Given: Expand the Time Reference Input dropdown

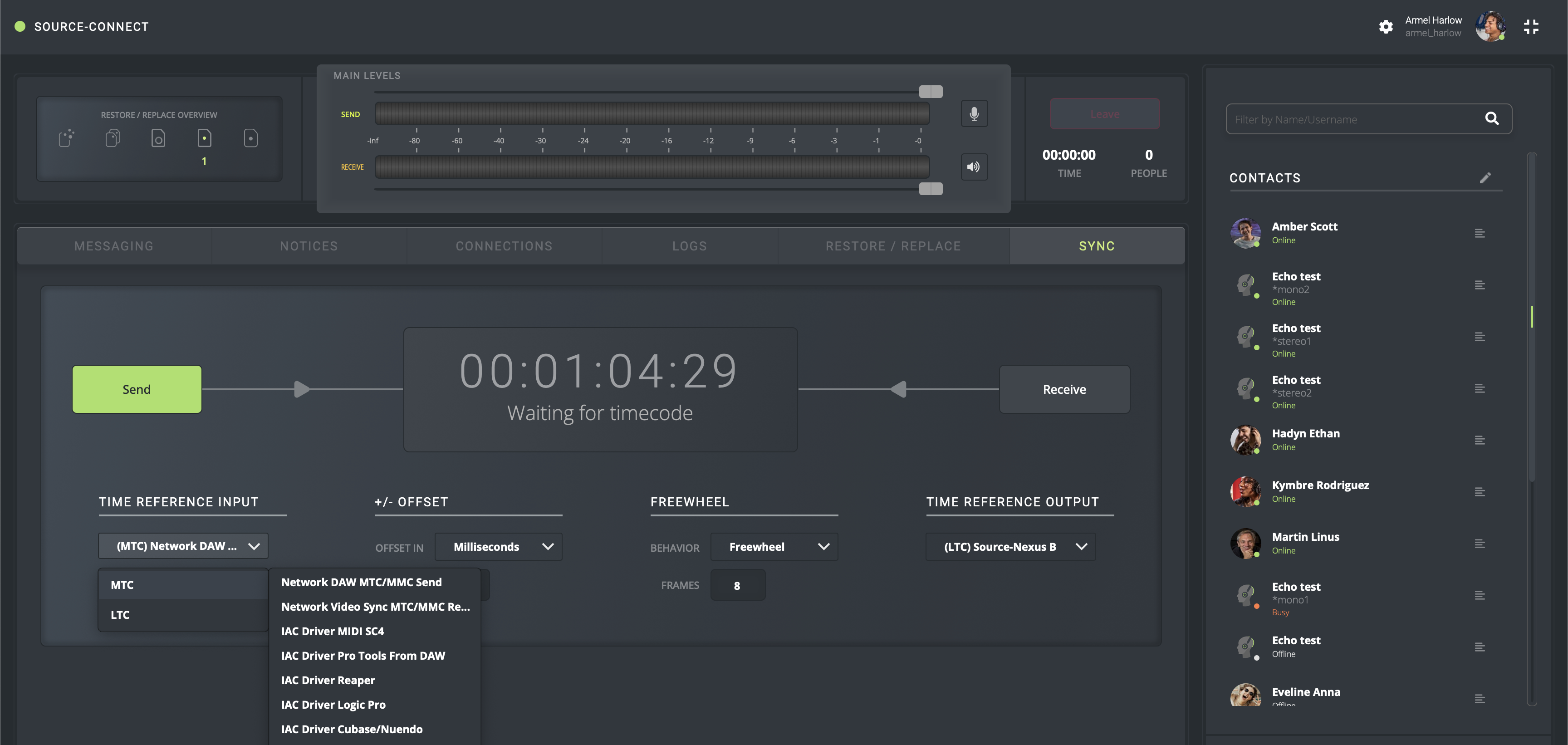Looking at the screenshot, I should coord(182,546).
